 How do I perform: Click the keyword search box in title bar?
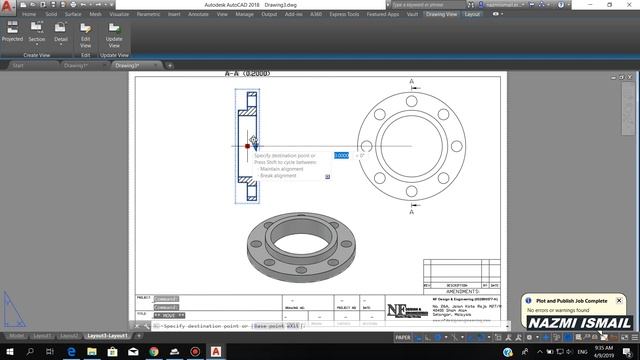point(428,5)
